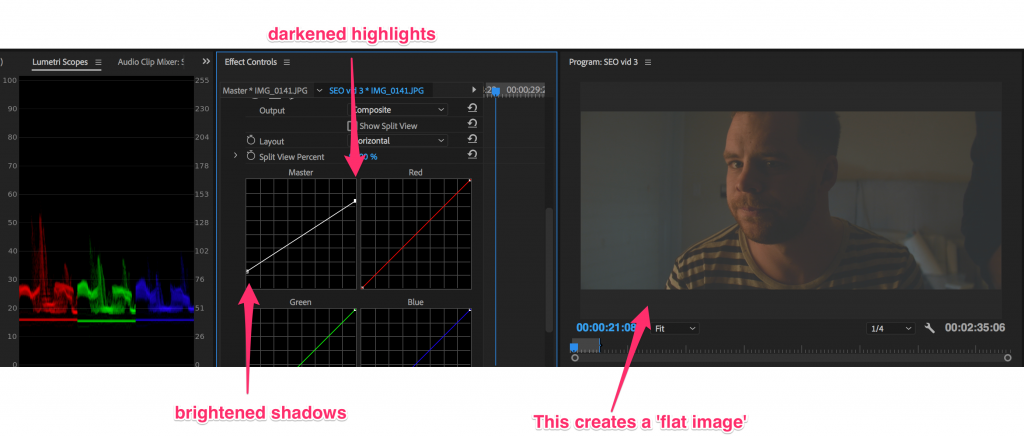
Task: Click the Green curve graph
Action: tap(300, 337)
